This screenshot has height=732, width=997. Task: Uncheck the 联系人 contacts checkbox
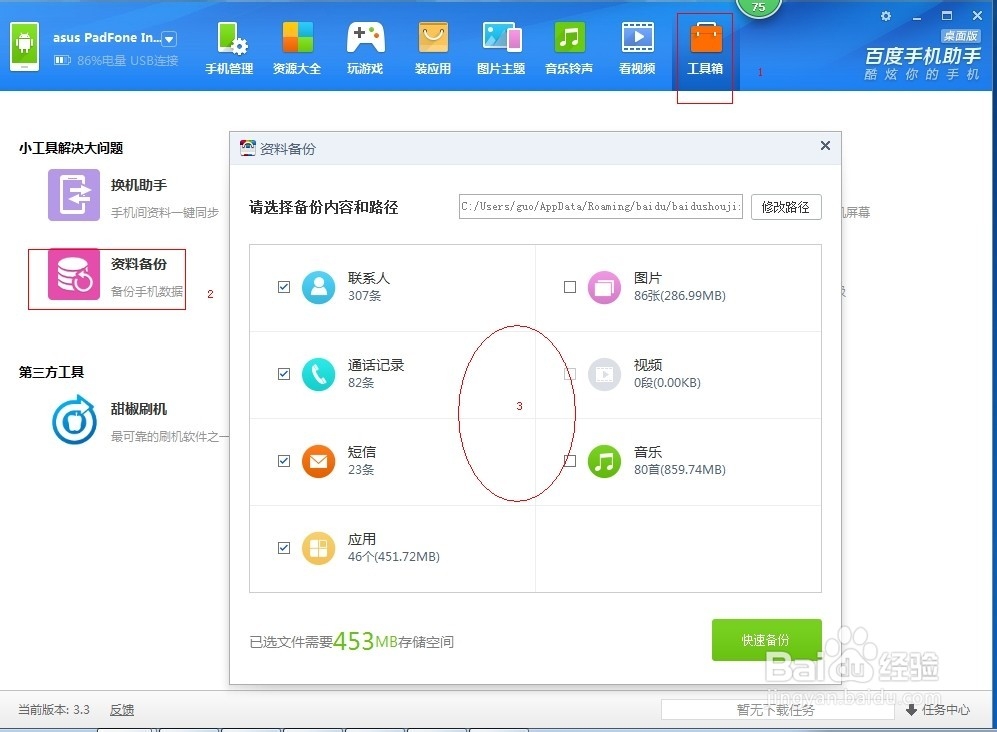[284, 287]
